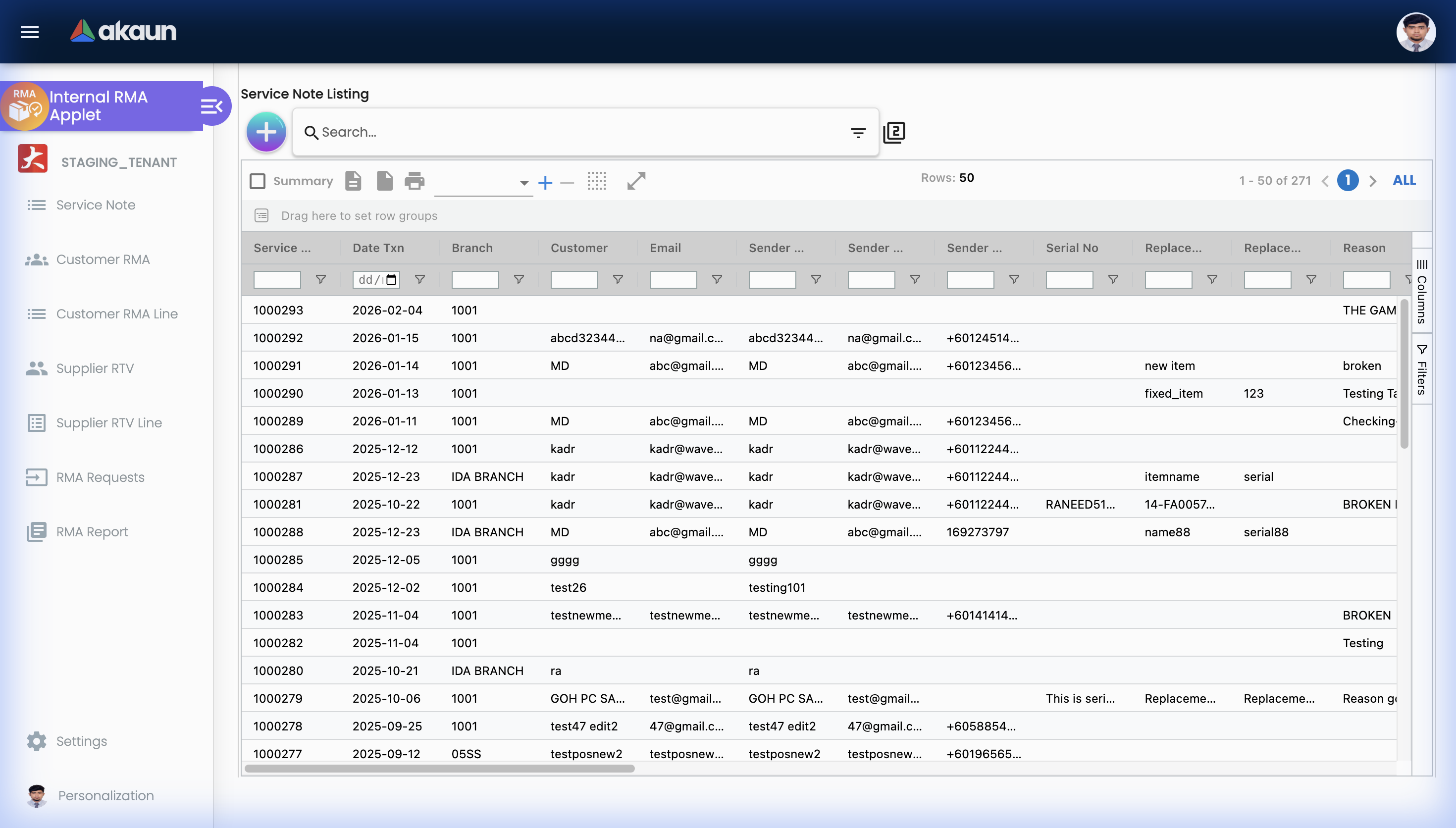Viewport: 1456px width, 828px height.
Task: Click the plus icon to increase font size
Action: pyautogui.click(x=545, y=182)
